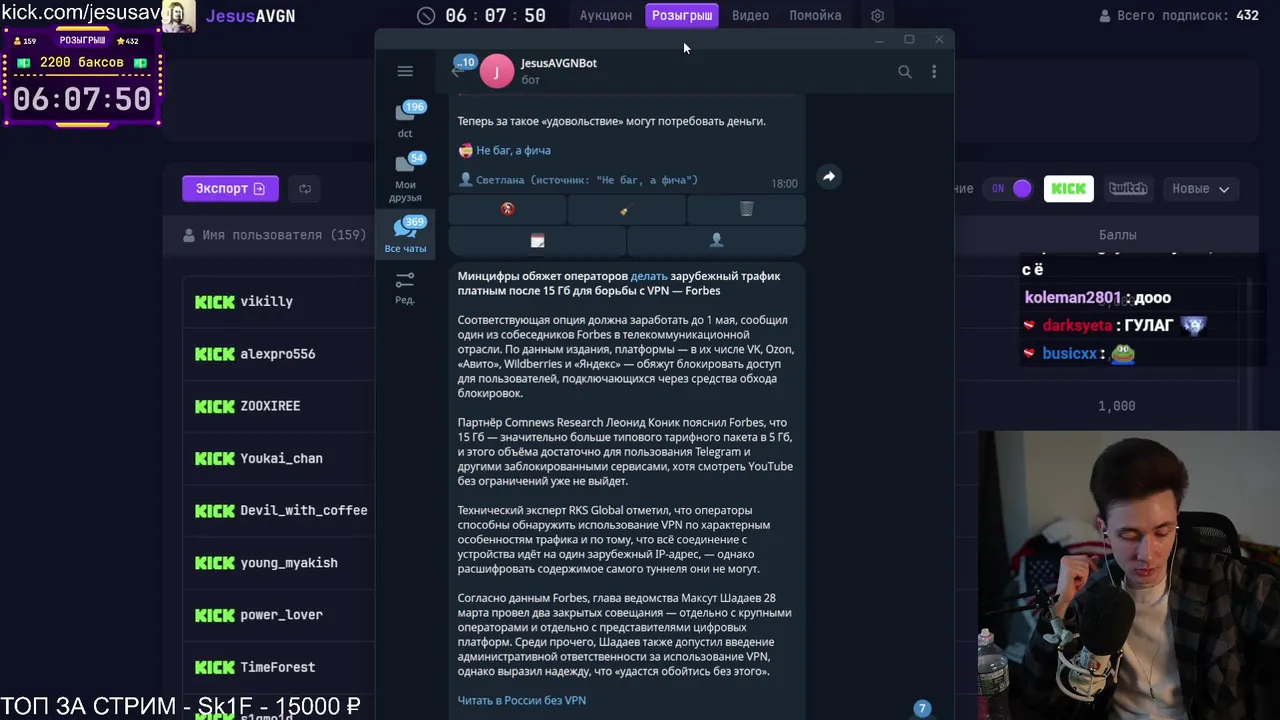Viewport: 1280px width, 720px height.
Task: Select participant vikilly
Action: [x=266, y=301]
